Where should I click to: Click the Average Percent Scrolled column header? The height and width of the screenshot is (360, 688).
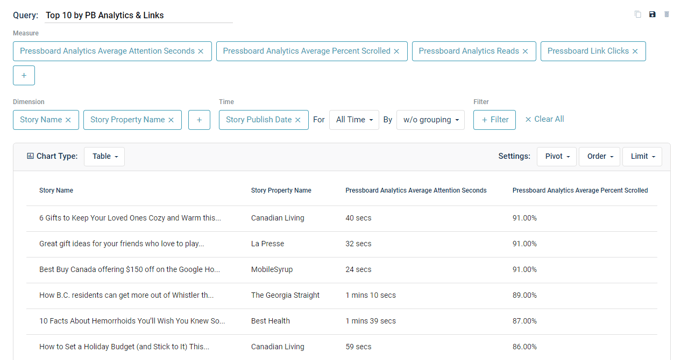580,190
